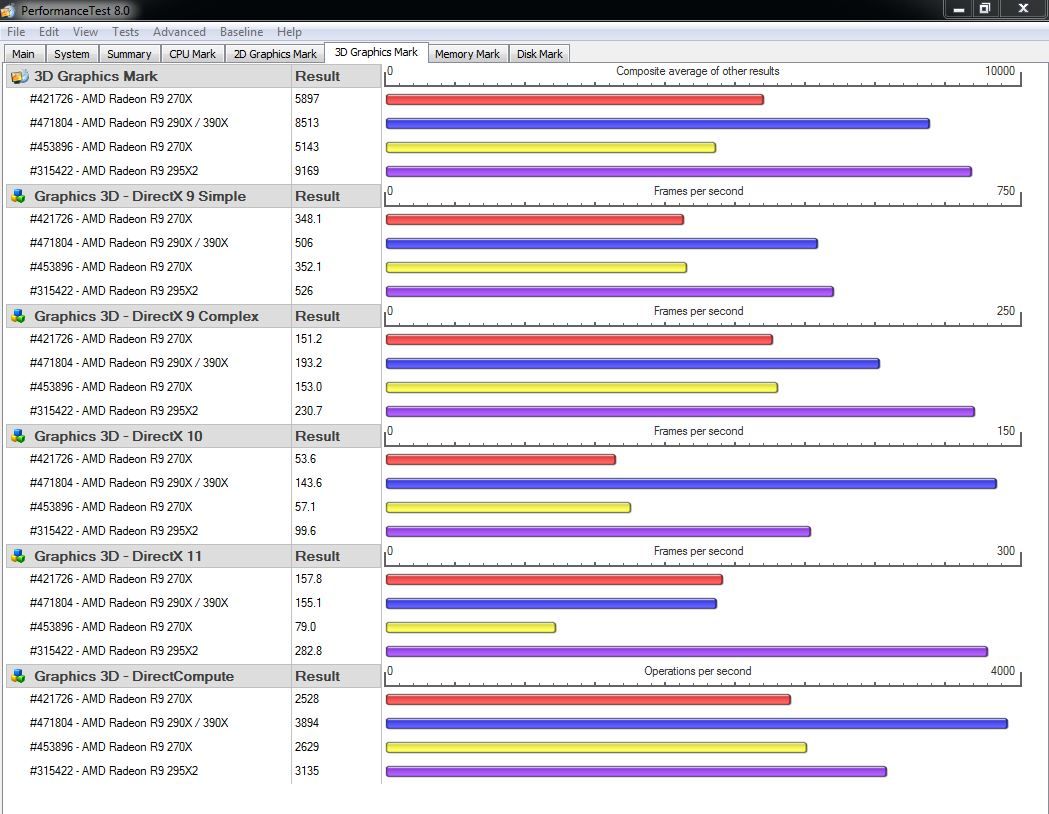Open the View menu

85,31
